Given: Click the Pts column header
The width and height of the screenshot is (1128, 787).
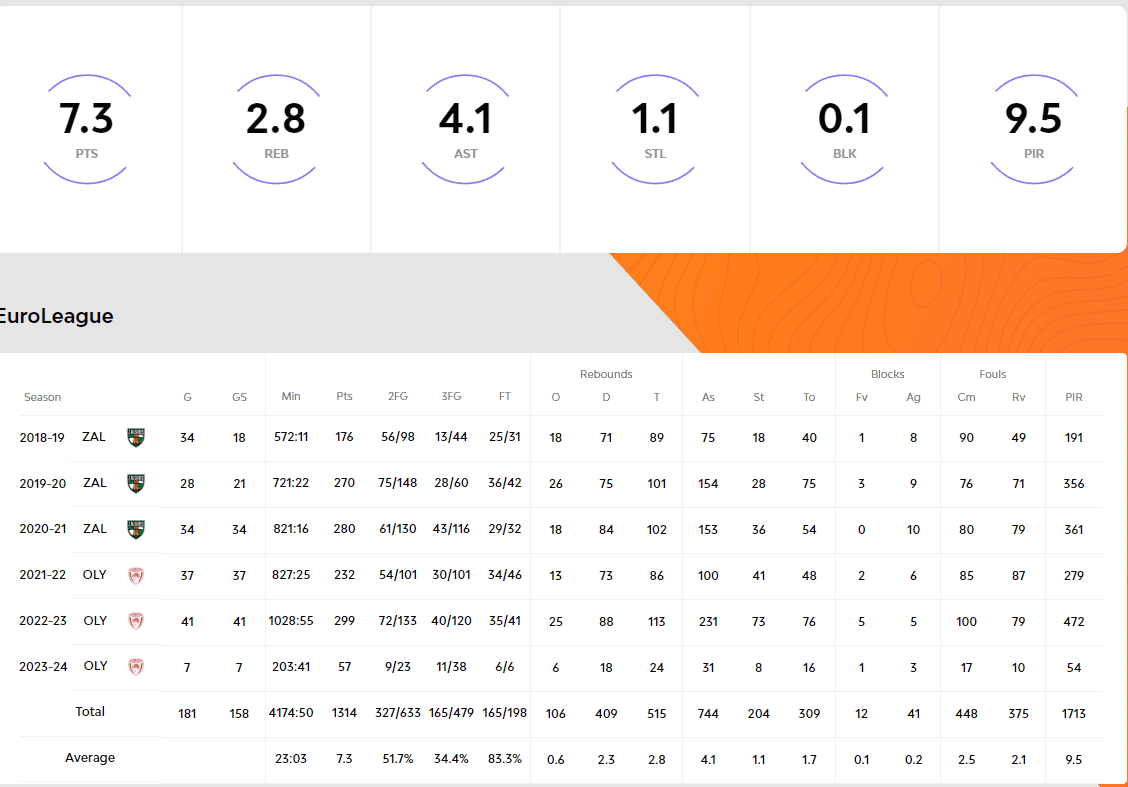Looking at the screenshot, I should (344, 397).
